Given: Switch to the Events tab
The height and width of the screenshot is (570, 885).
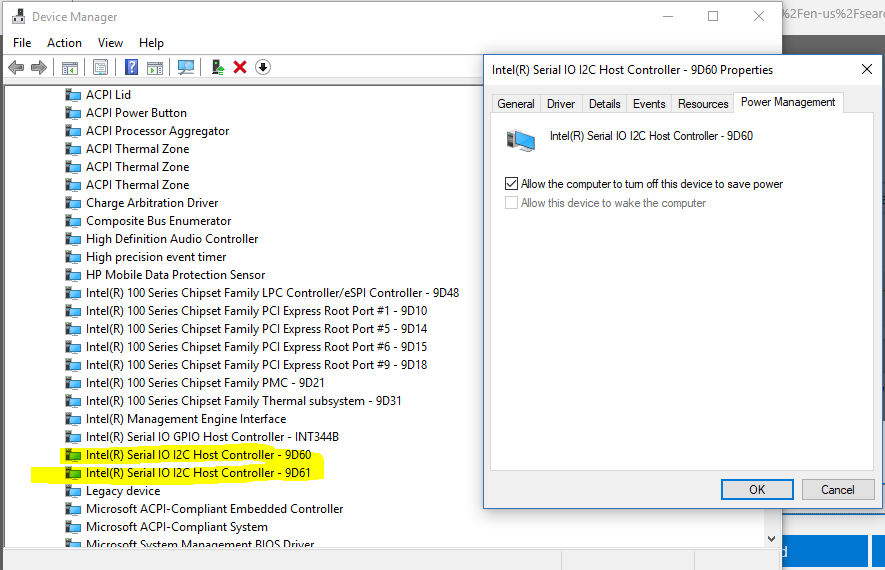Looking at the screenshot, I should click(649, 104).
